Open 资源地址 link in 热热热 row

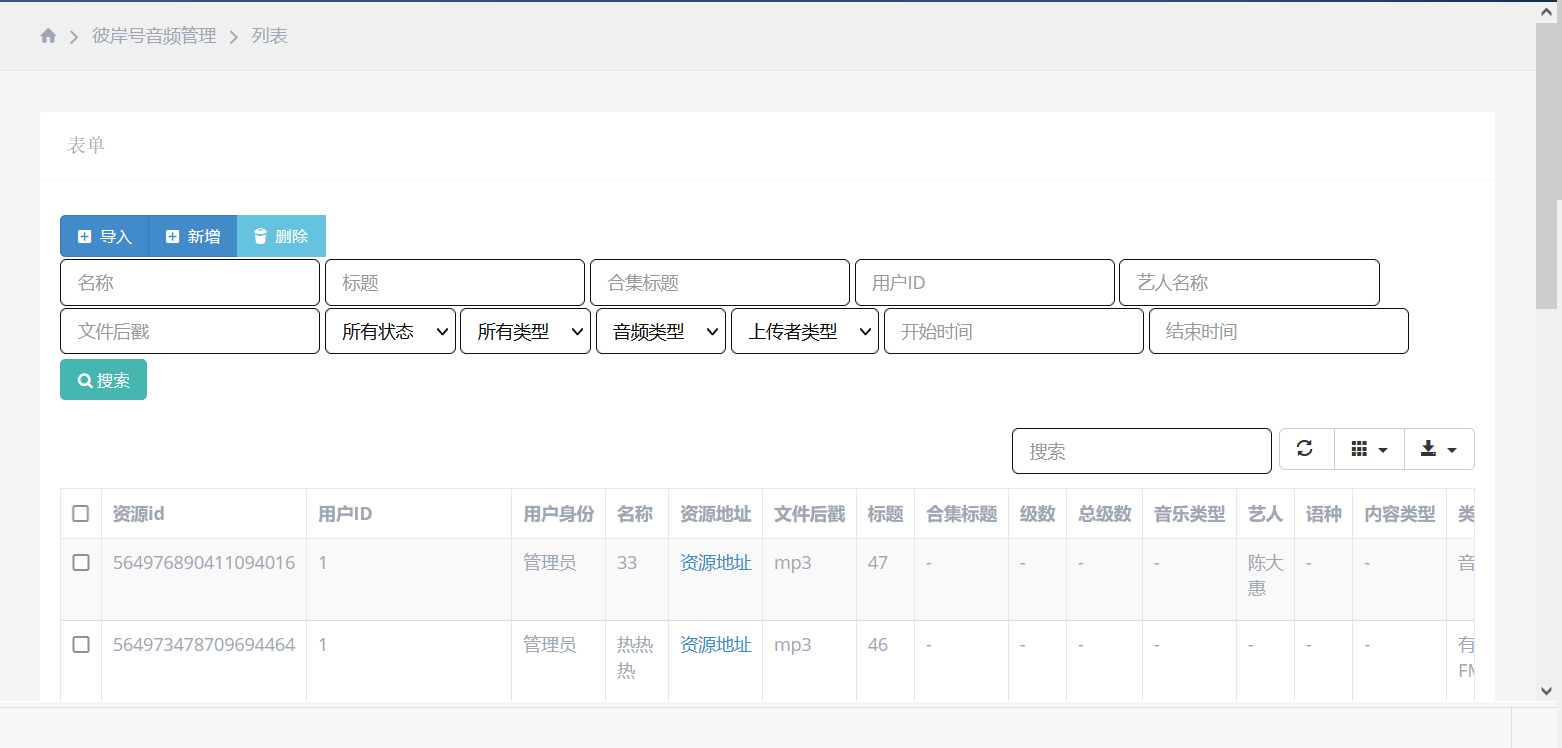coord(716,645)
